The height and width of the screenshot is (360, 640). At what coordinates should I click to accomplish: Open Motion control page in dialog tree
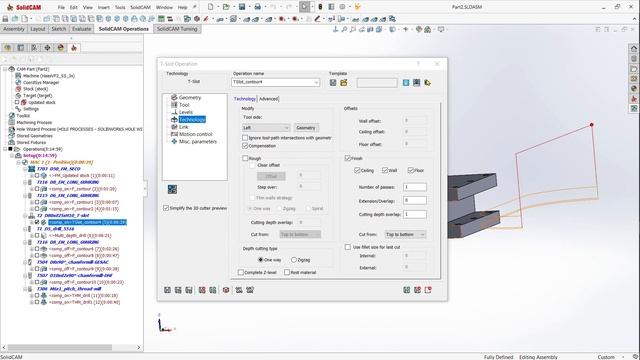tap(196, 134)
